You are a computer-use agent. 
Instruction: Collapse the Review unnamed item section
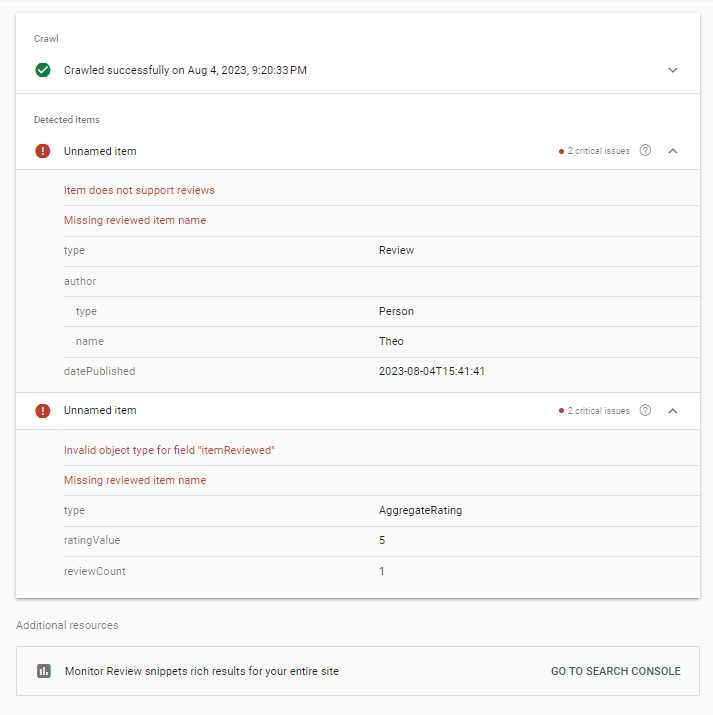672,151
